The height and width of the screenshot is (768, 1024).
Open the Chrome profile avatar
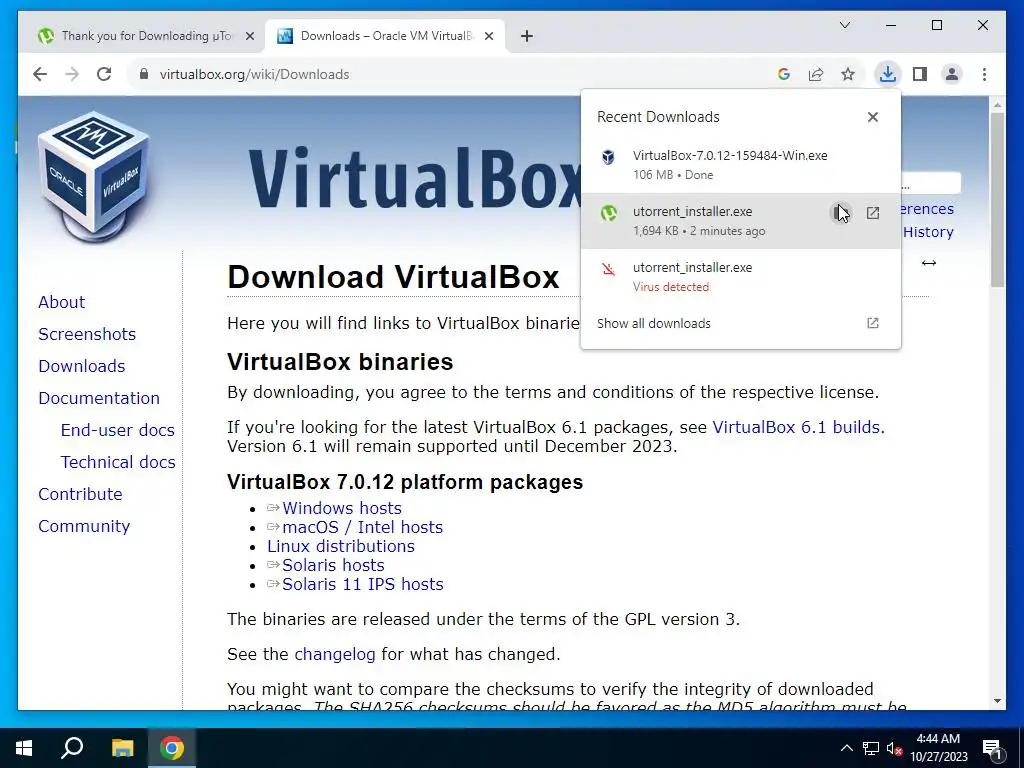[952, 74]
